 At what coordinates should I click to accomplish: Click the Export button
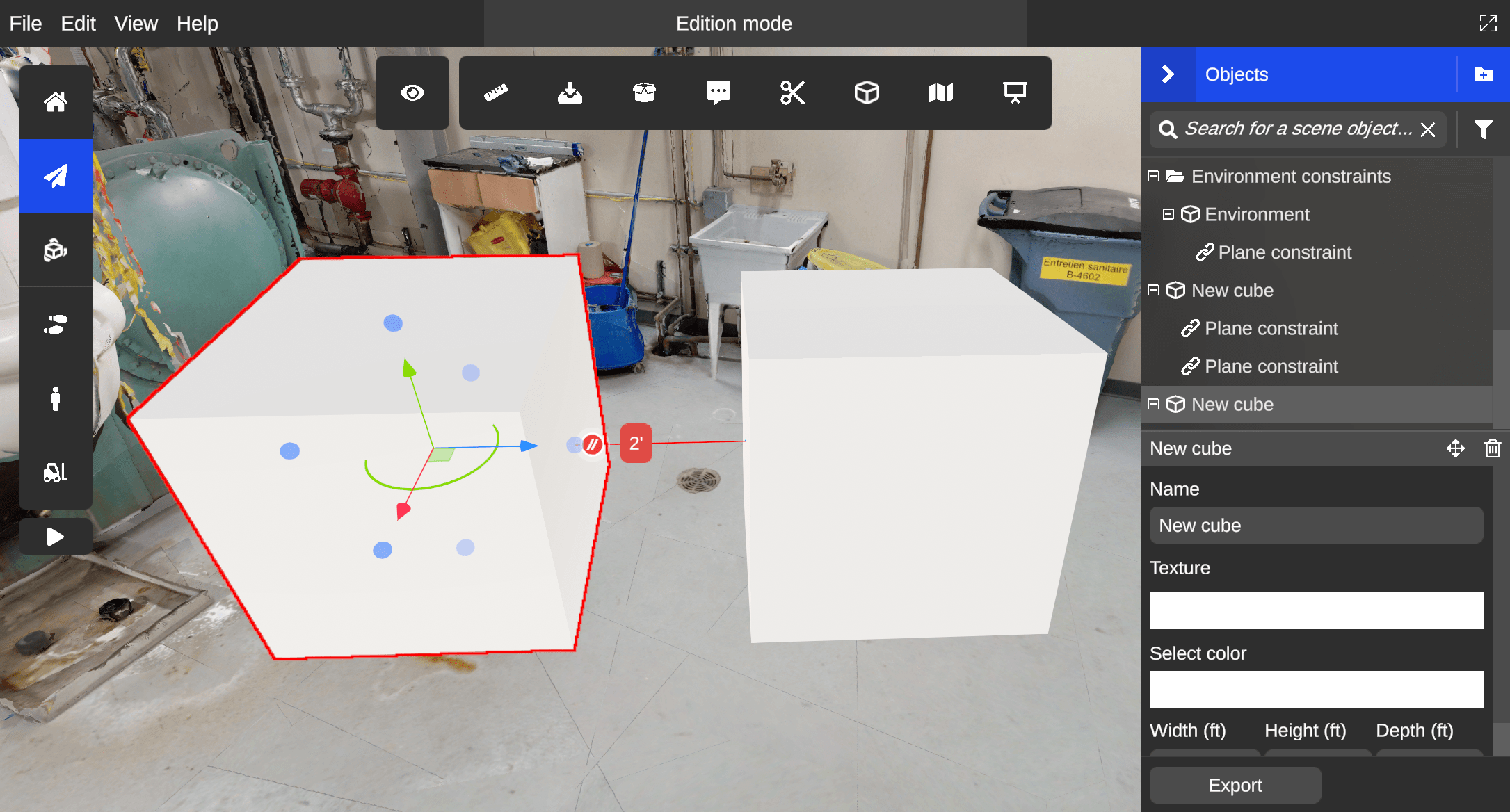[x=1235, y=785]
